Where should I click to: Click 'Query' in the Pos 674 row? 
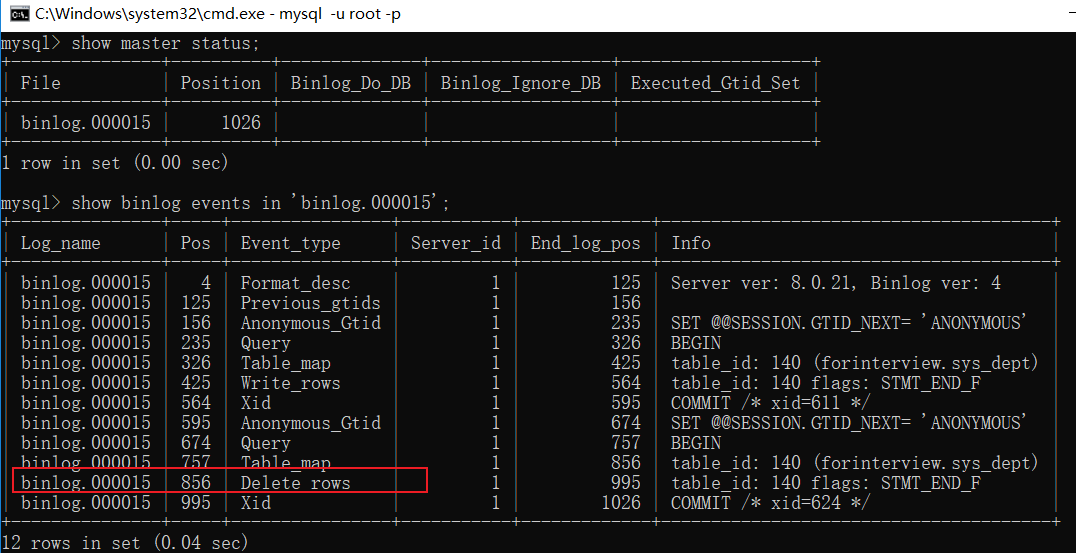[x=266, y=443]
